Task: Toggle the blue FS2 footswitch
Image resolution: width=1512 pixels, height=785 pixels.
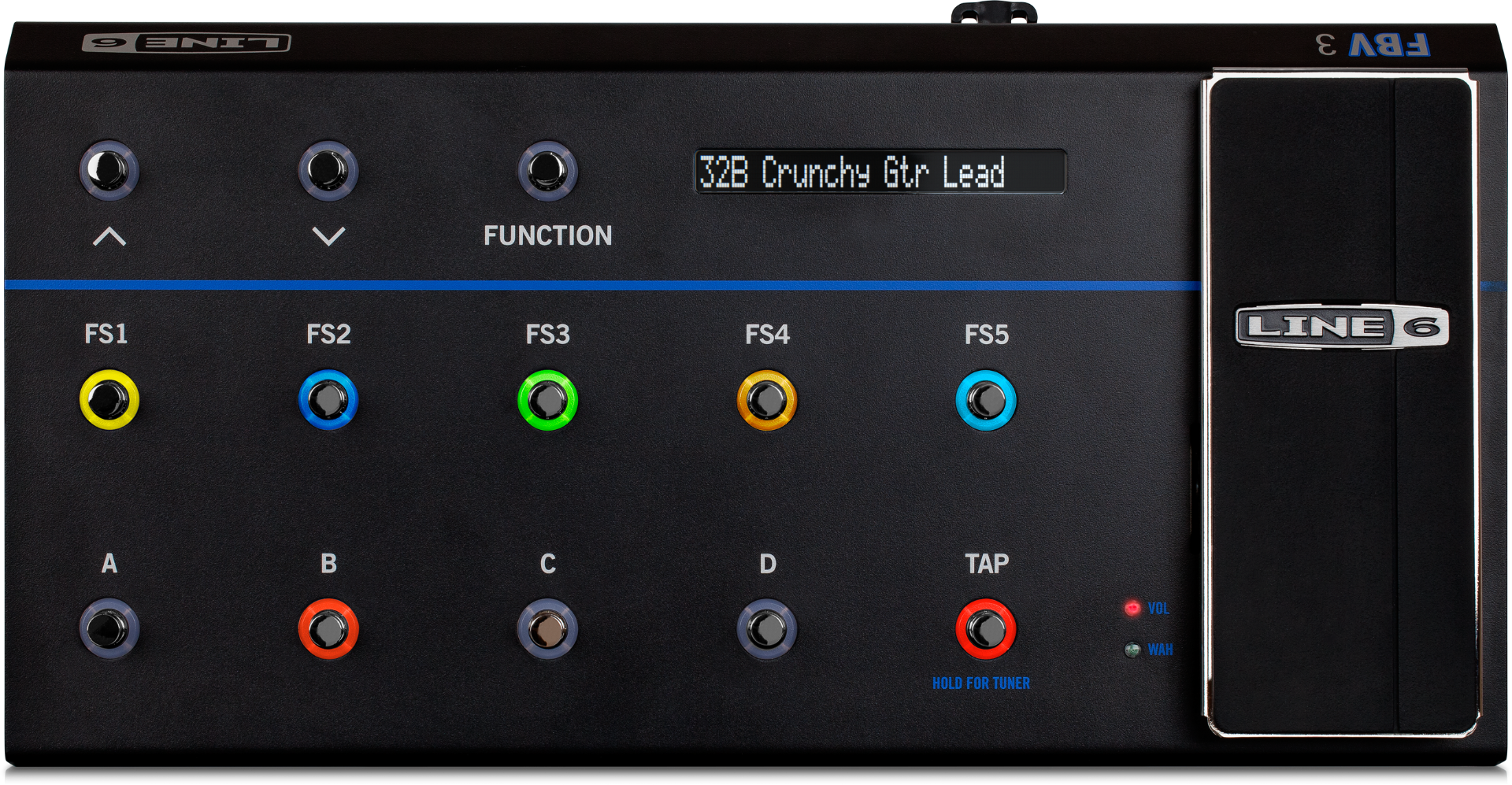Action: 328,400
